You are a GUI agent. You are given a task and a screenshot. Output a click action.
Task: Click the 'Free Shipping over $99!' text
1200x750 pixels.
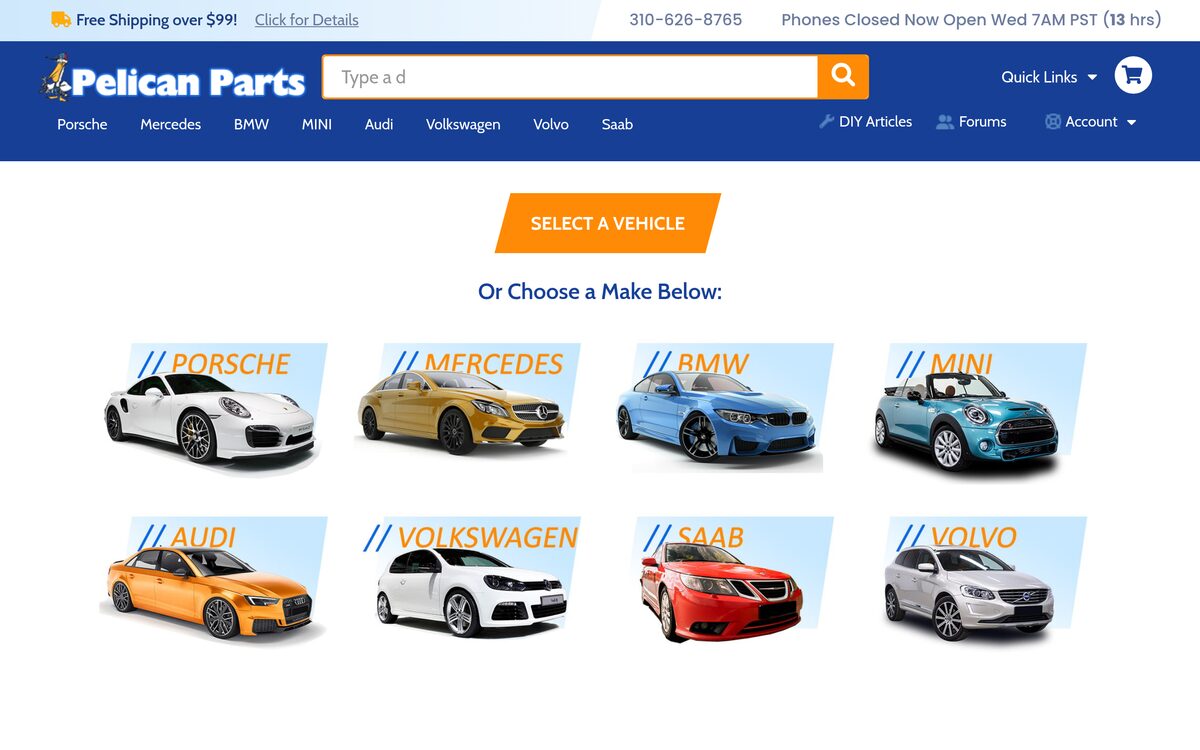[x=157, y=20]
